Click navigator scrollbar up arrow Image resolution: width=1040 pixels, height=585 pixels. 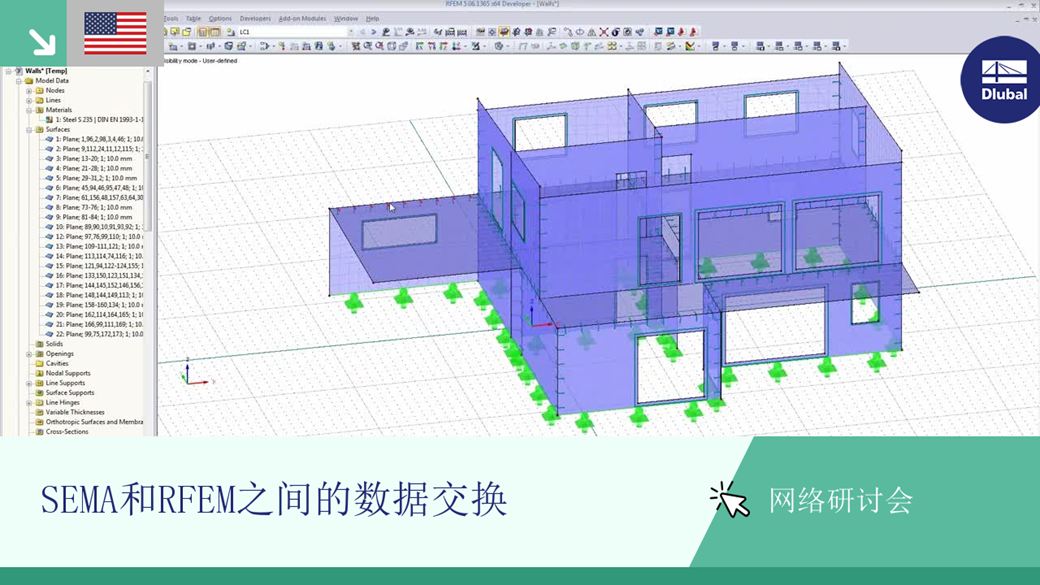click(147, 71)
